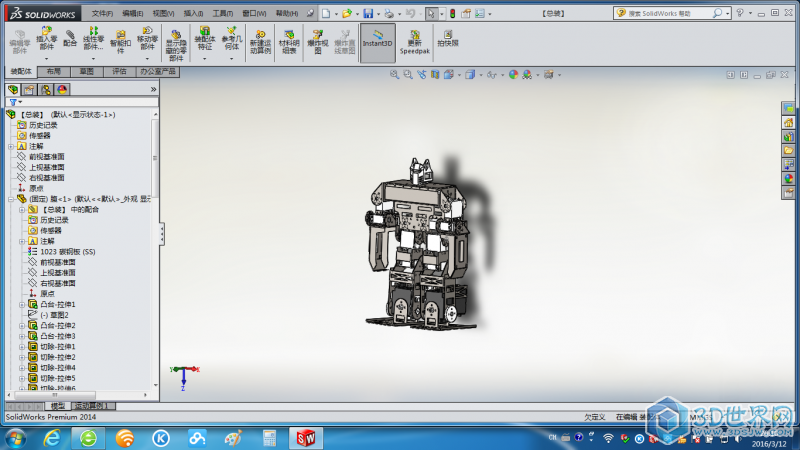Screen dimensions: 800x450
Task: Select 前视基准面 under top assembly
Action: click(x=46, y=157)
